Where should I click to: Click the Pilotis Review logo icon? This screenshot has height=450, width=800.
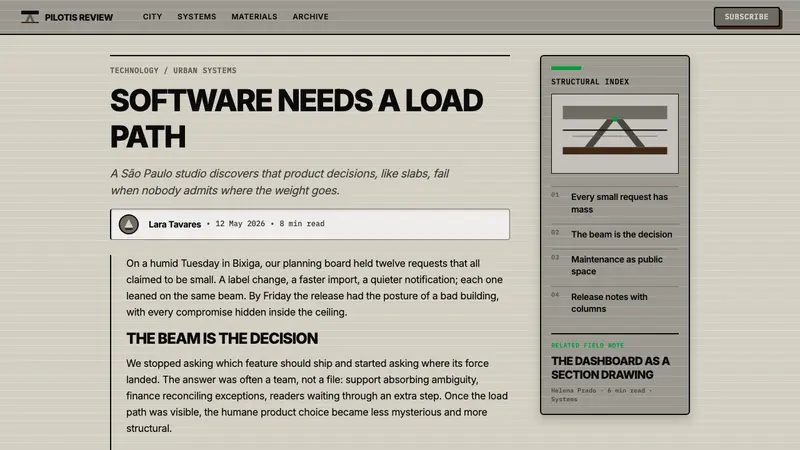[30, 17]
